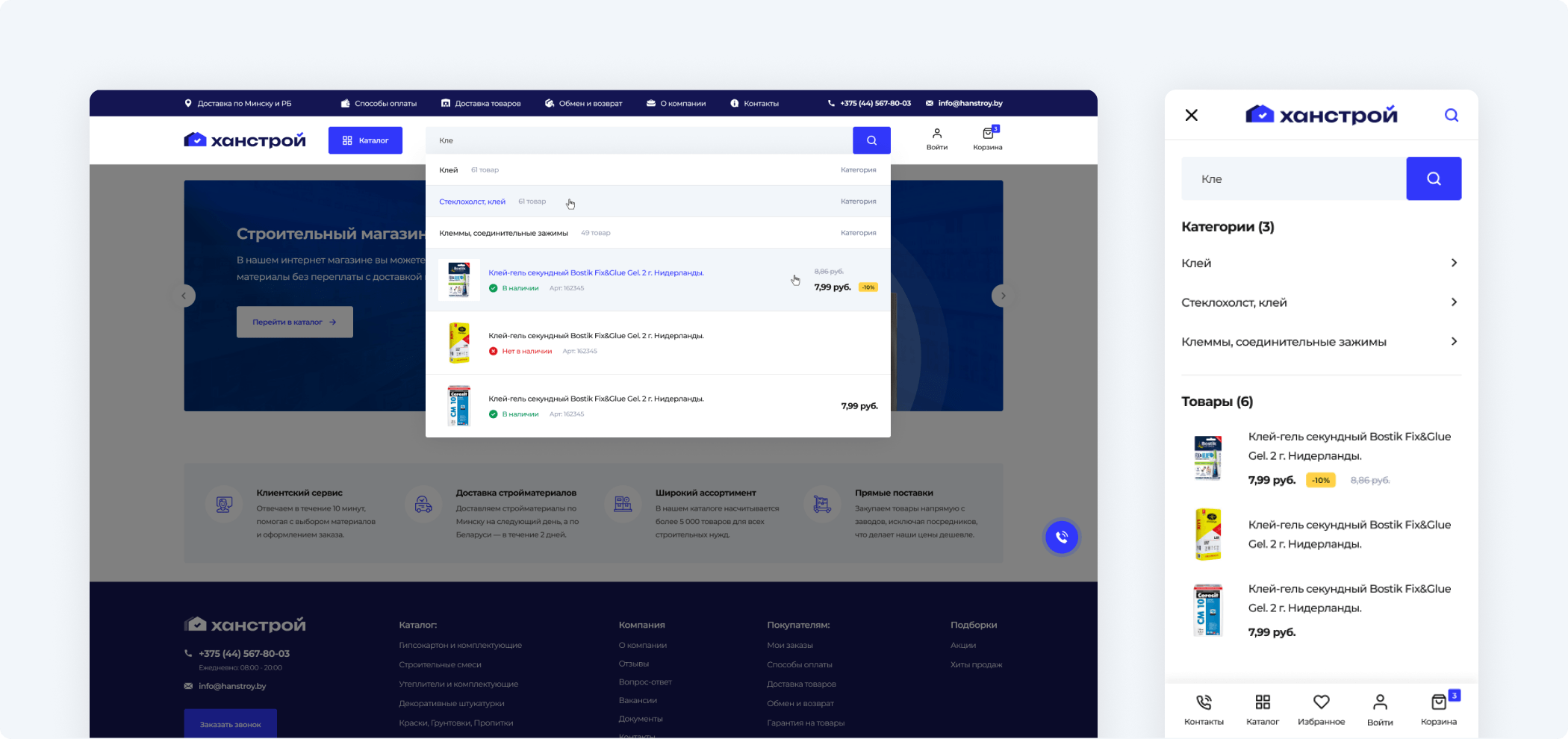Go to previous slide in banner carousel
This screenshot has height=739, width=1568.
click(x=184, y=296)
